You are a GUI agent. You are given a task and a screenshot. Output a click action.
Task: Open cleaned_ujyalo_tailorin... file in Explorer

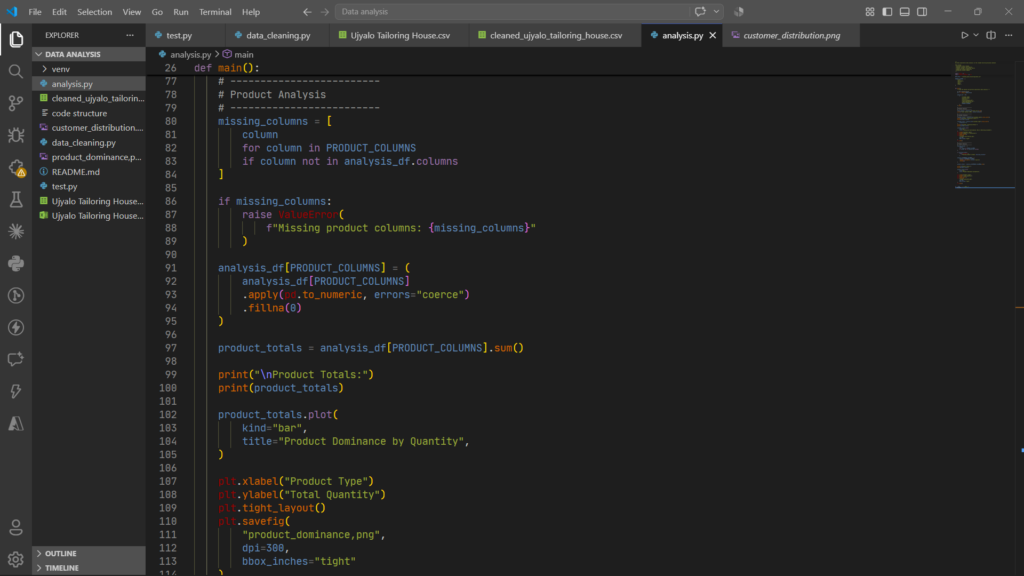coord(89,98)
